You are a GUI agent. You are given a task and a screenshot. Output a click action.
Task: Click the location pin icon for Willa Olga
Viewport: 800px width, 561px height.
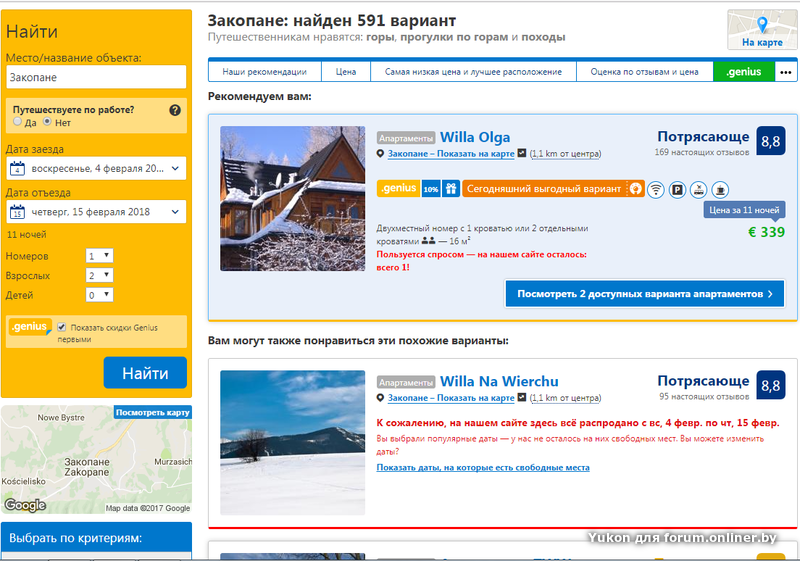380,154
